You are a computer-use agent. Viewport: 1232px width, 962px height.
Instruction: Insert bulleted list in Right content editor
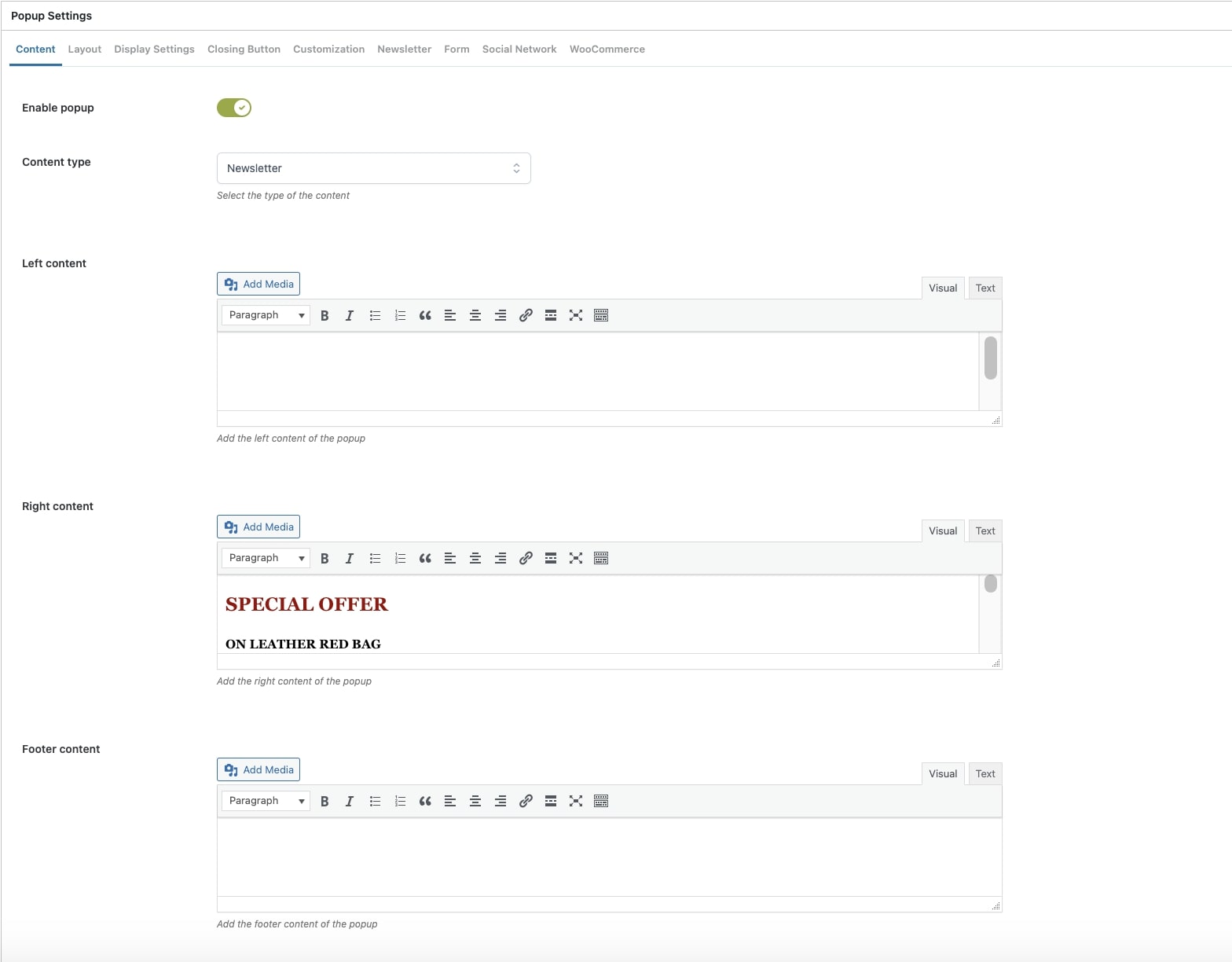pyautogui.click(x=375, y=558)
